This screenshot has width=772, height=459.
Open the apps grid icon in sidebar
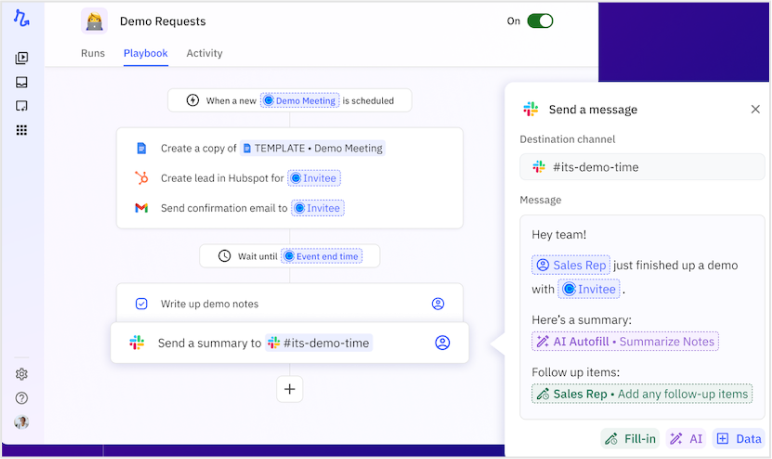pos(21,130)
